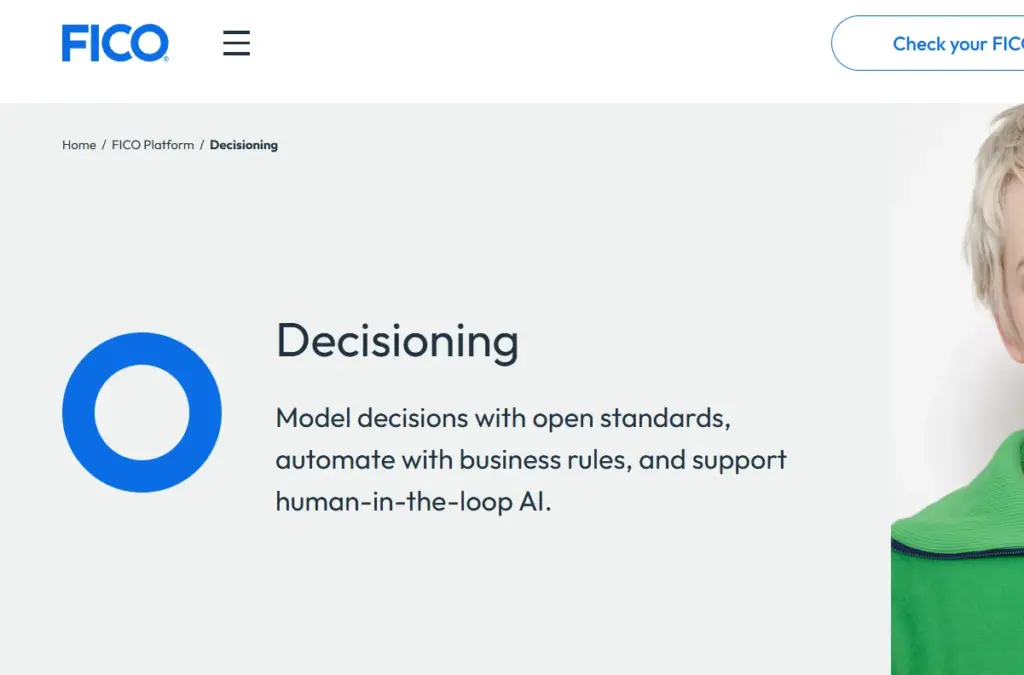
Task: Click the line "Model decisions with open standards,"
Action: pos(503,418)
